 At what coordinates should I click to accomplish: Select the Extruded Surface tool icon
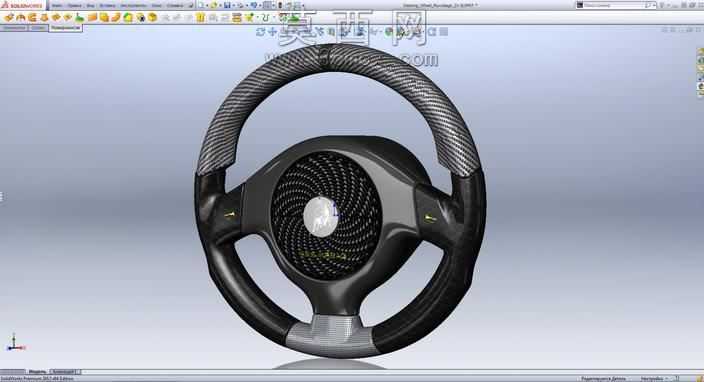9,18
